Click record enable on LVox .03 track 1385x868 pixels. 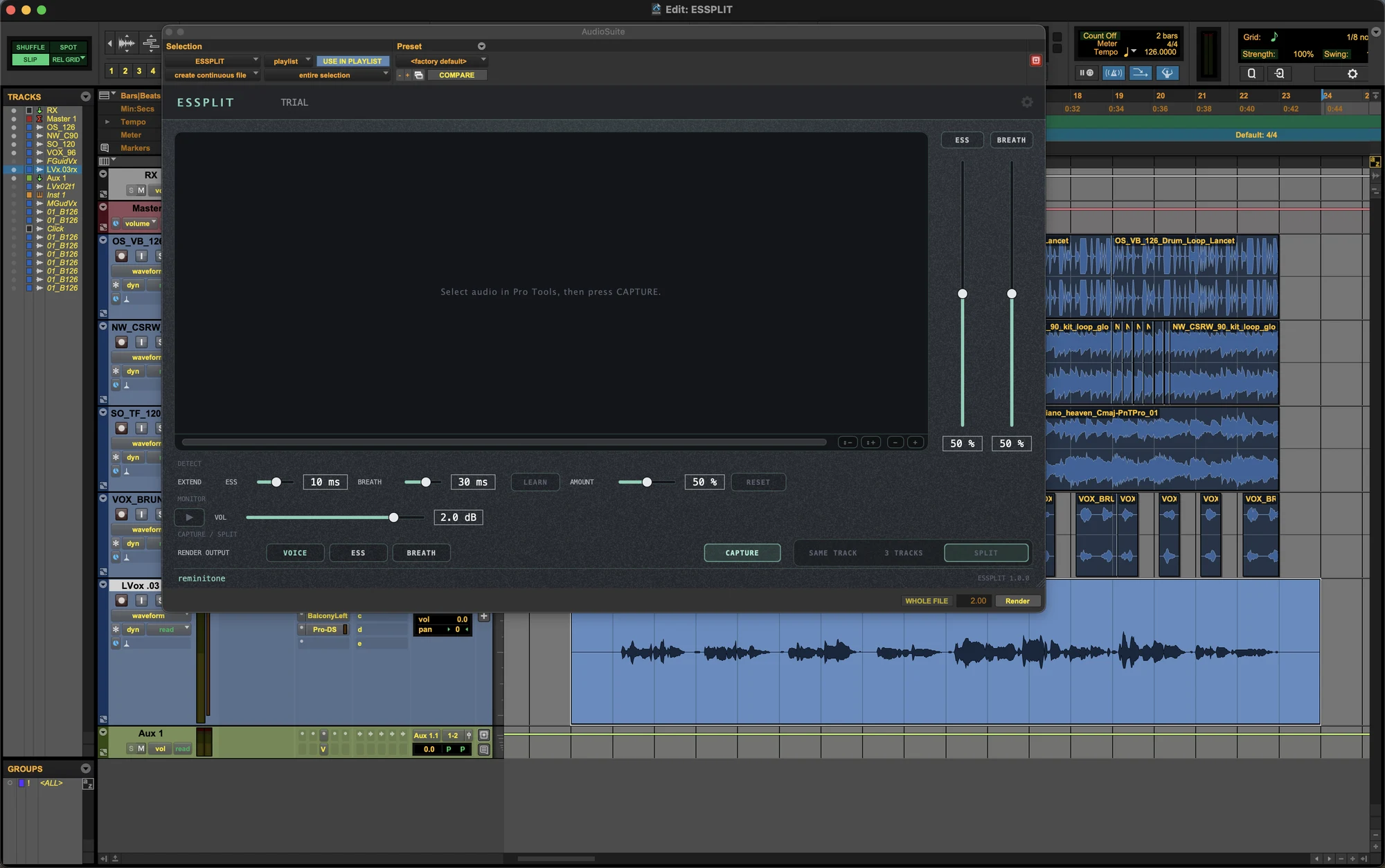tap(121, 600)
